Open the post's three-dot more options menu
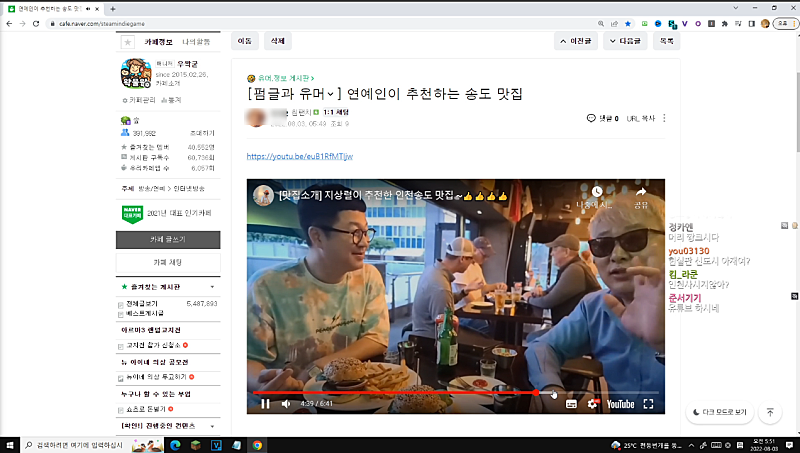The height and width of the screenshot is (453, 800). [x=664, y=118]
